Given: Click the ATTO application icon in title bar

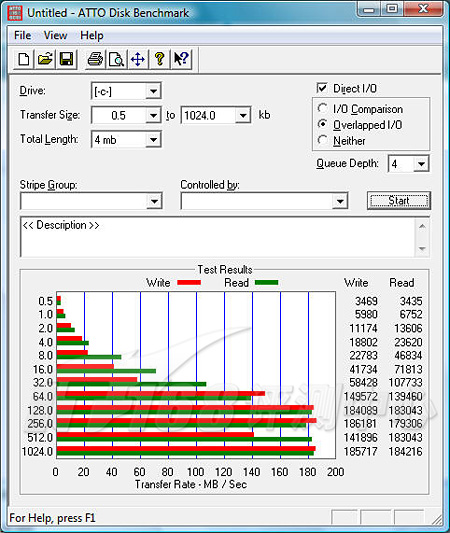Looking at the screenshot, I should pos(15,13).
